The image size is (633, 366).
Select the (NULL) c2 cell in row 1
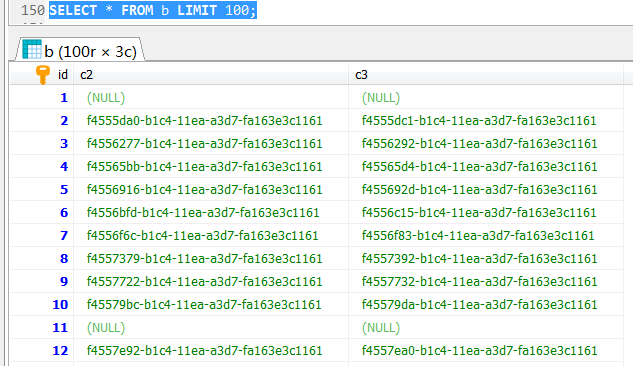[x=211, y=98]
